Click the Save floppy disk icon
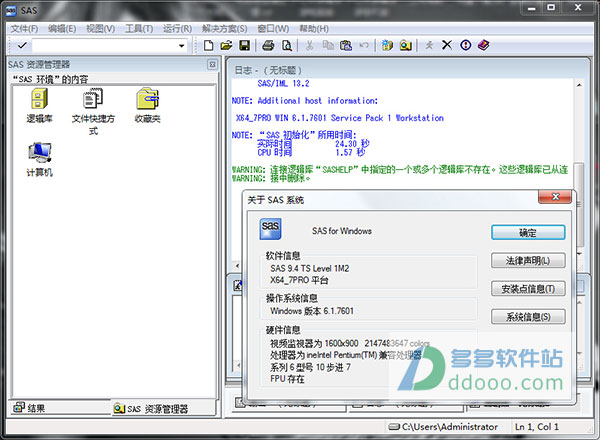Image resolution: width=600 pixels, height=440 pixels. click(245, 46)
